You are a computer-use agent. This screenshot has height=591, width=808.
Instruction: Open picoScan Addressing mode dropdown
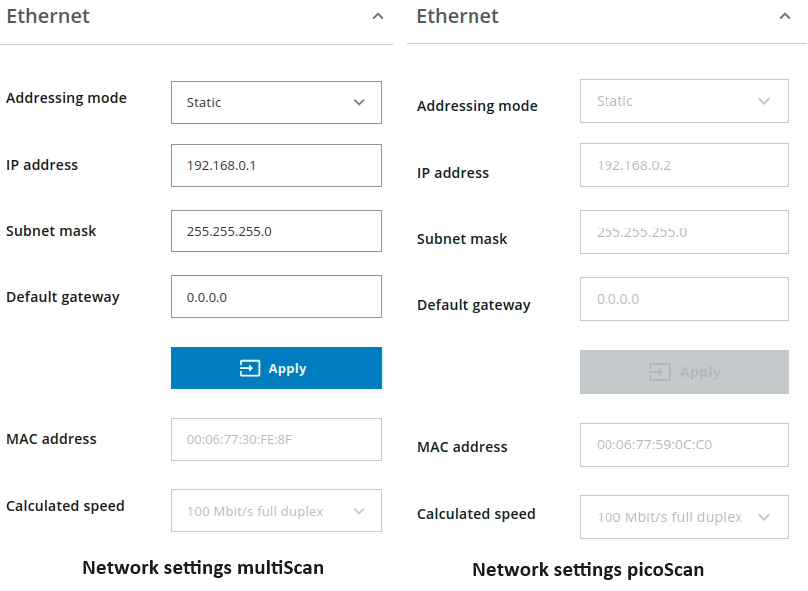click(x=684, y=101)
